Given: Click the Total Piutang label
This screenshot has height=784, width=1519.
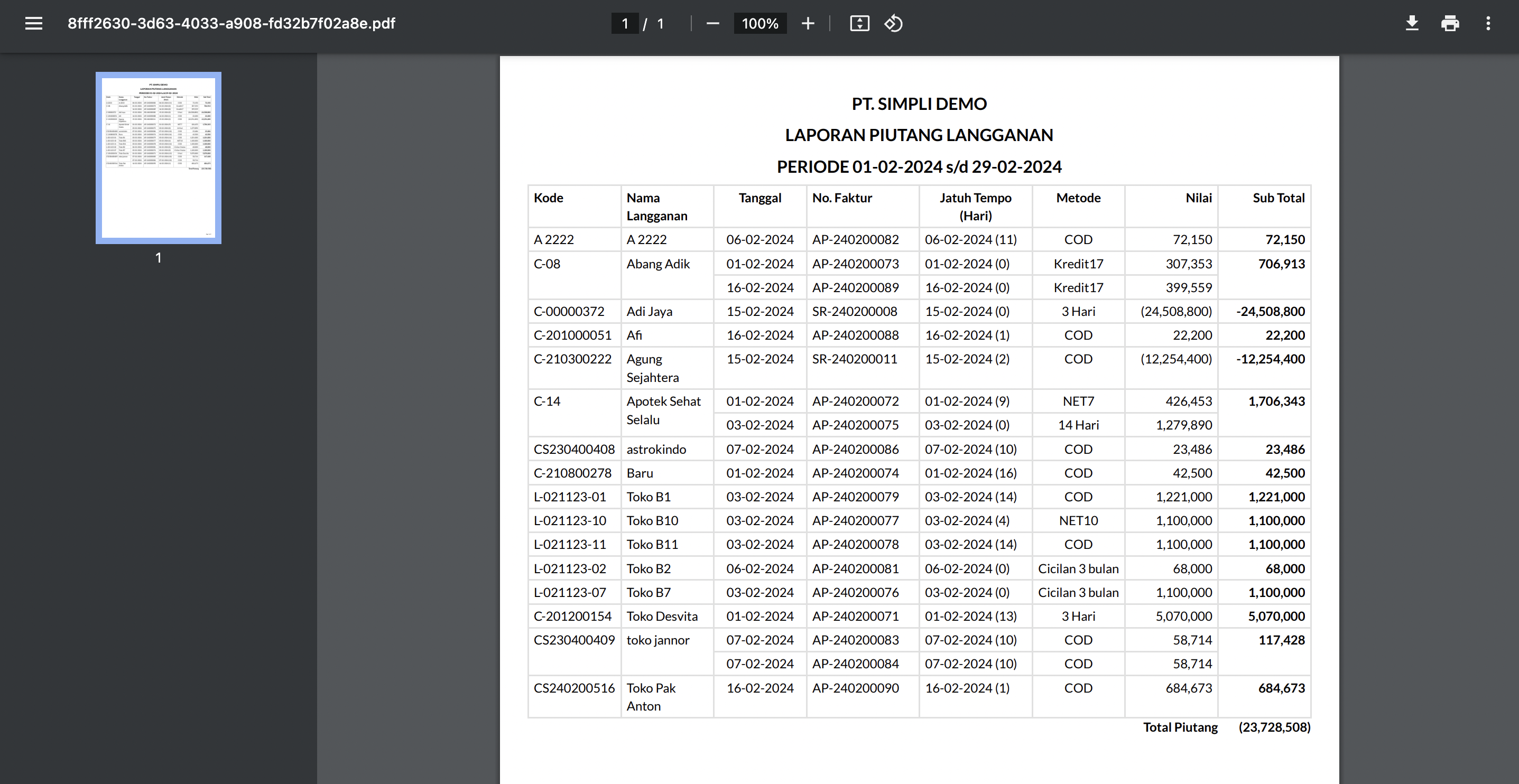Looking at the screenshot, I should pos(1180,727).
